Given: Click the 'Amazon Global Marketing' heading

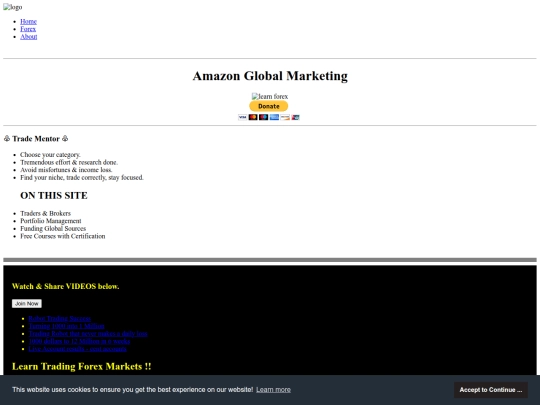Looking at the screenshot, I should [x=270, y=76].
